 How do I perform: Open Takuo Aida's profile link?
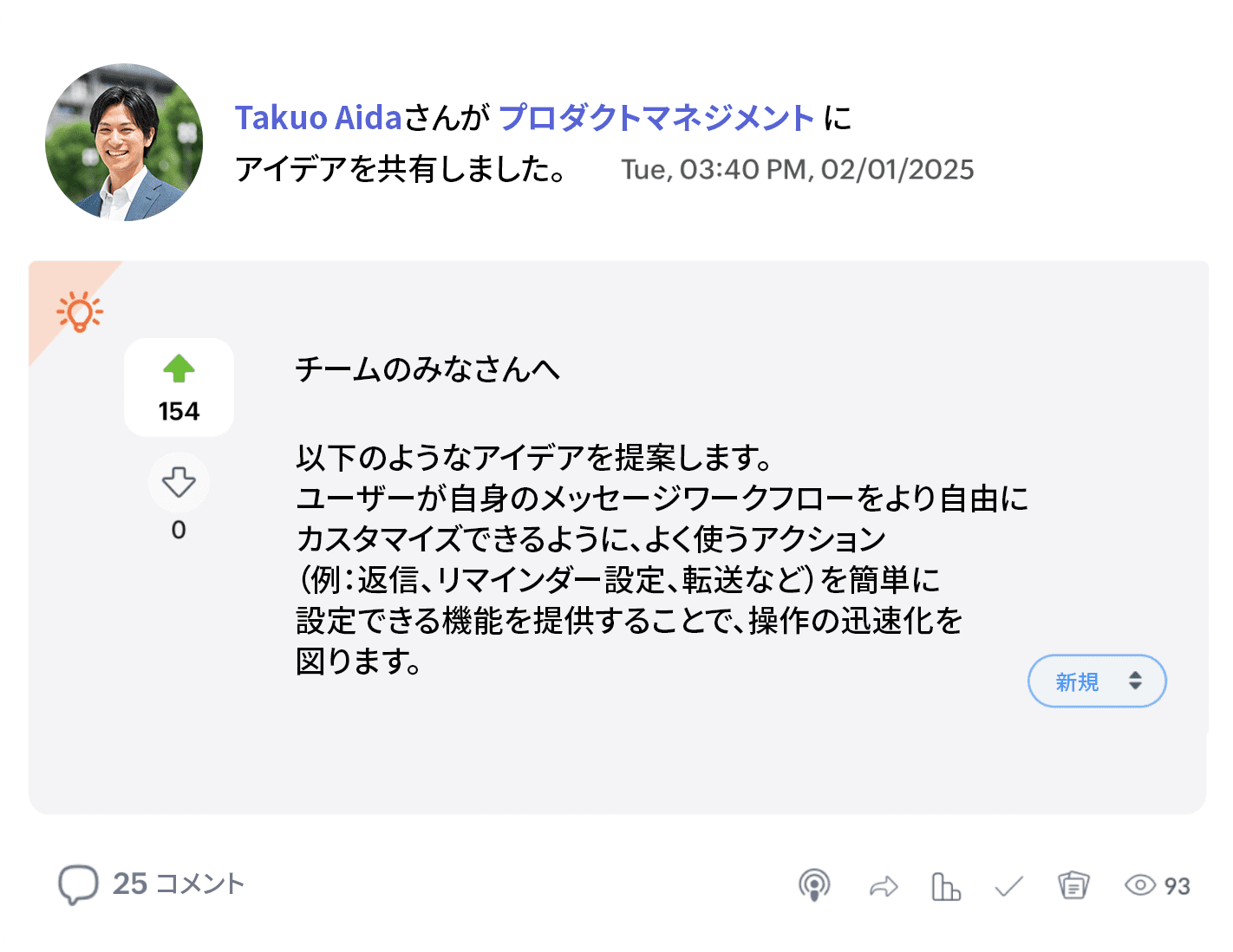[319, 118]
